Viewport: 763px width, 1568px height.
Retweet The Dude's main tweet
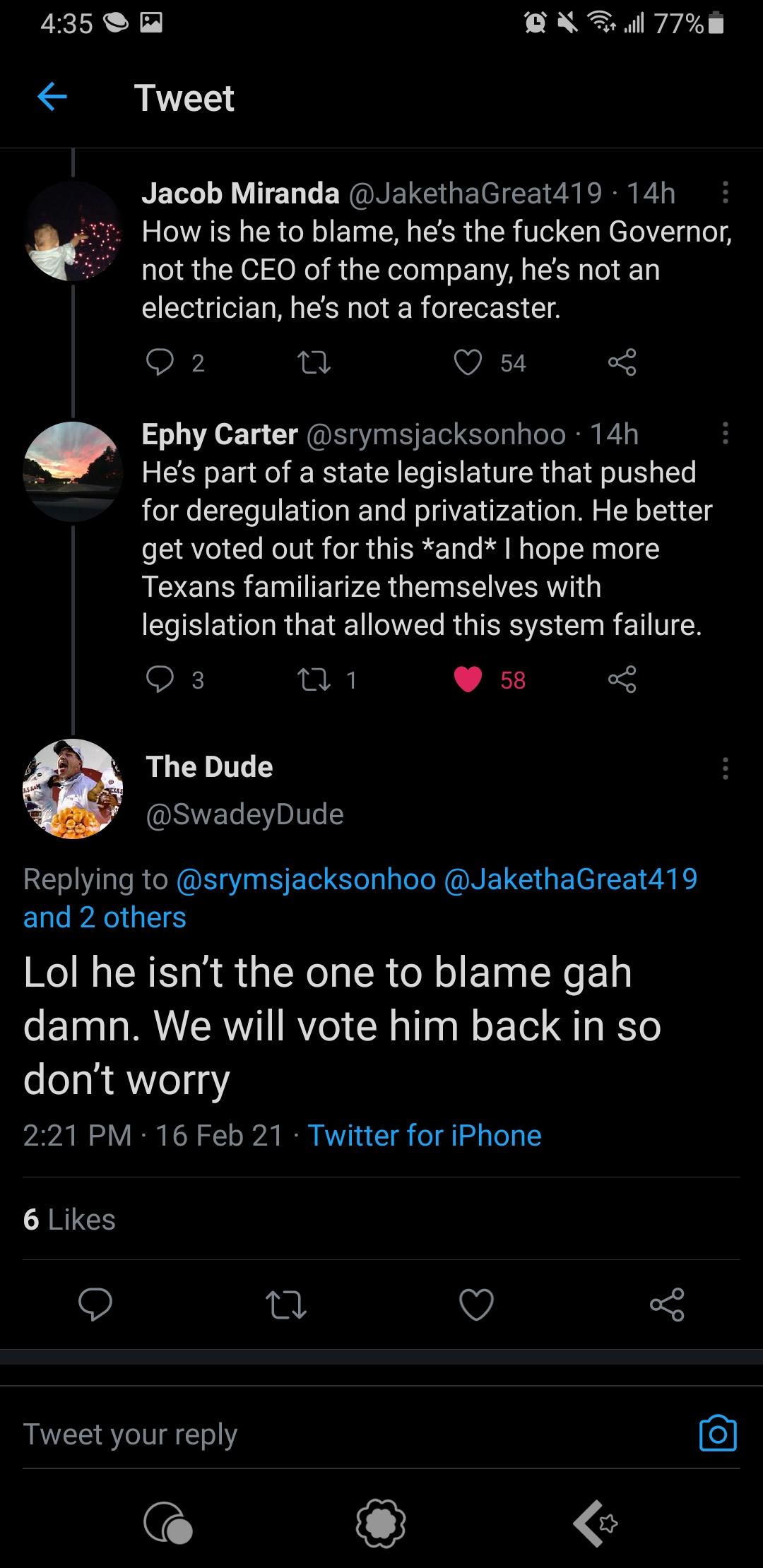(285, 1305)
